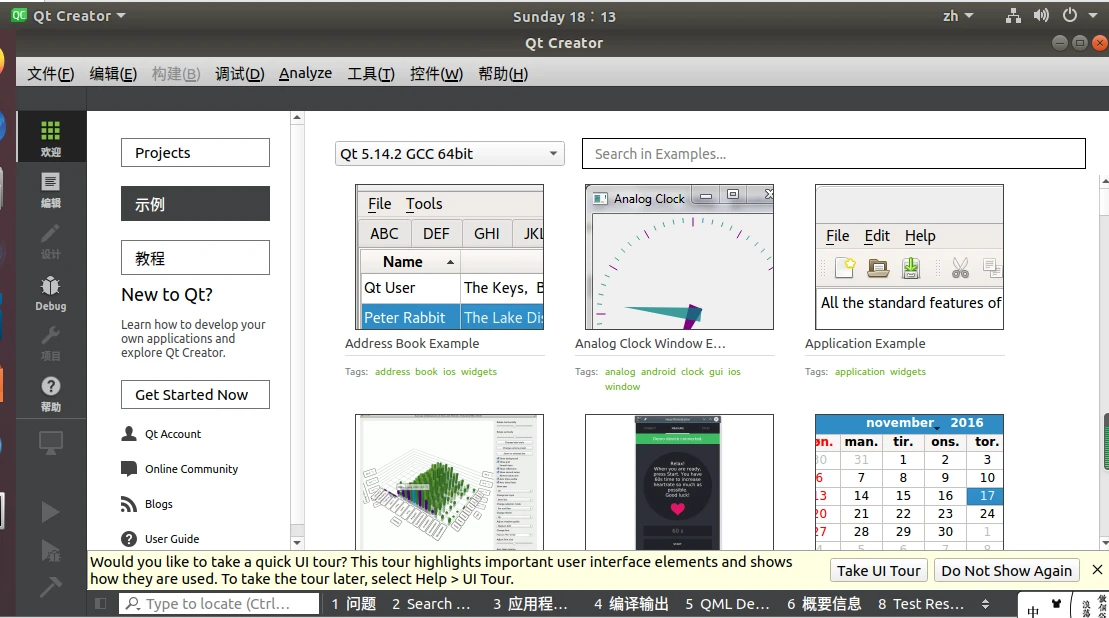
Task: Build project with hammer icon
Action: click(x=50, y=586)
